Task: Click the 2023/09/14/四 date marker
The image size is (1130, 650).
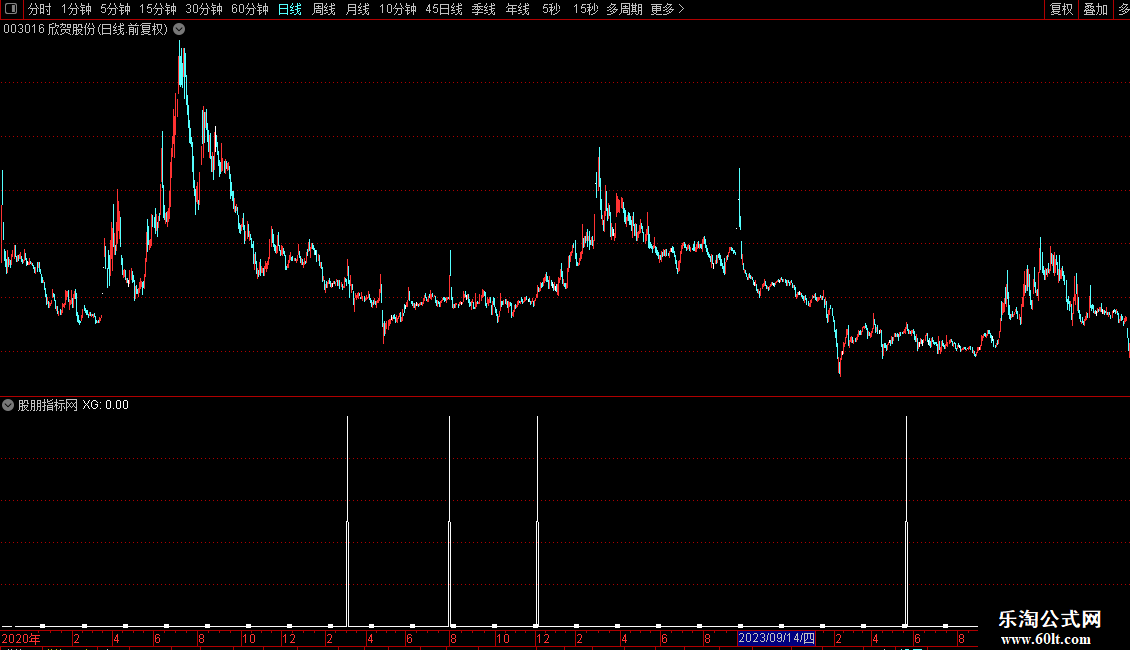Action: (x=776, y=638)
